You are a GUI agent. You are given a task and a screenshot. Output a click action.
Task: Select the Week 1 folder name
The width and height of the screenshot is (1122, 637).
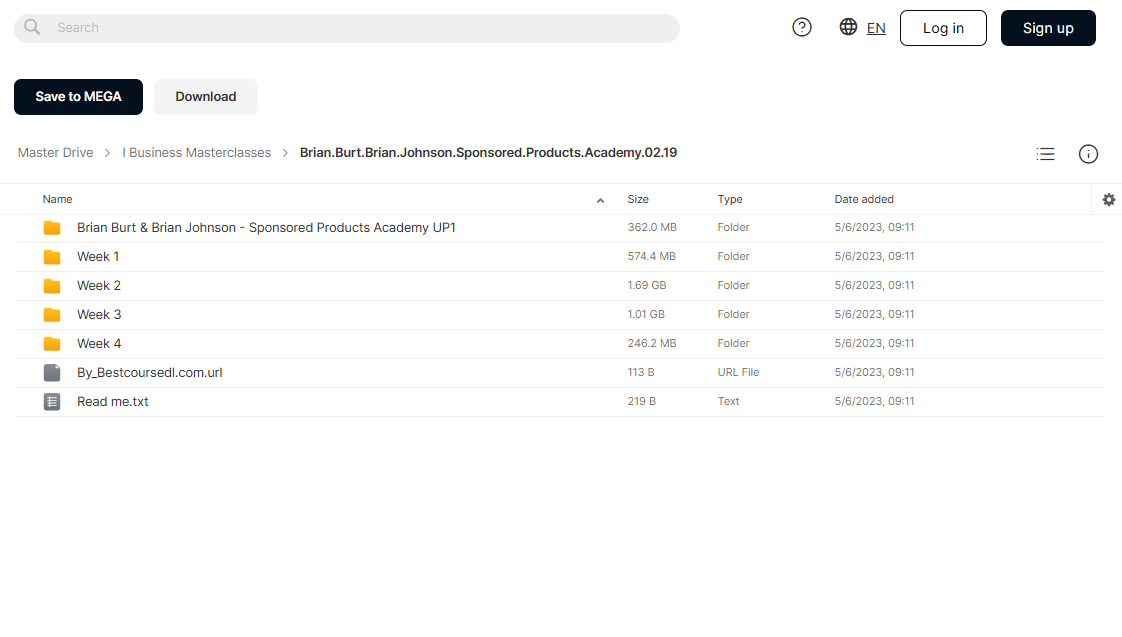pos(98,256)
